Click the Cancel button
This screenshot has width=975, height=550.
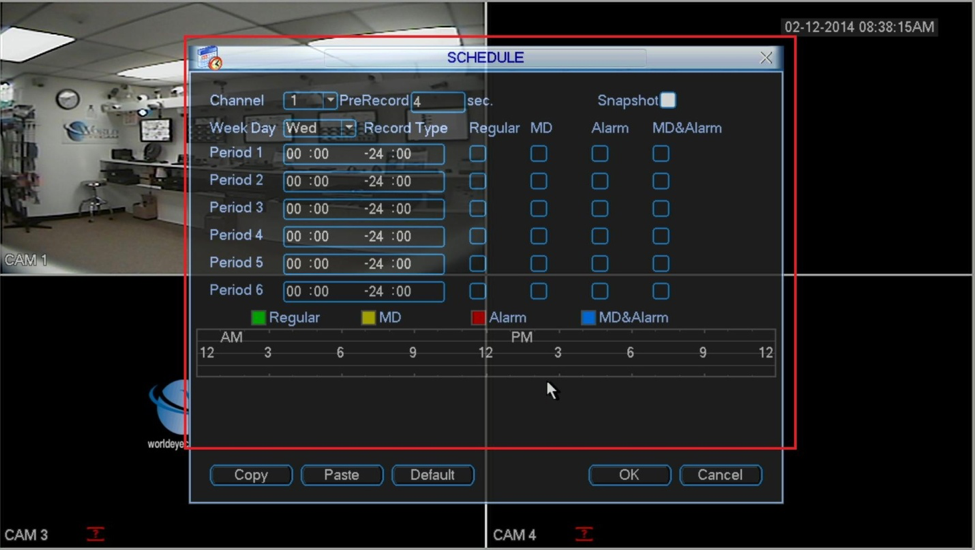720,475
